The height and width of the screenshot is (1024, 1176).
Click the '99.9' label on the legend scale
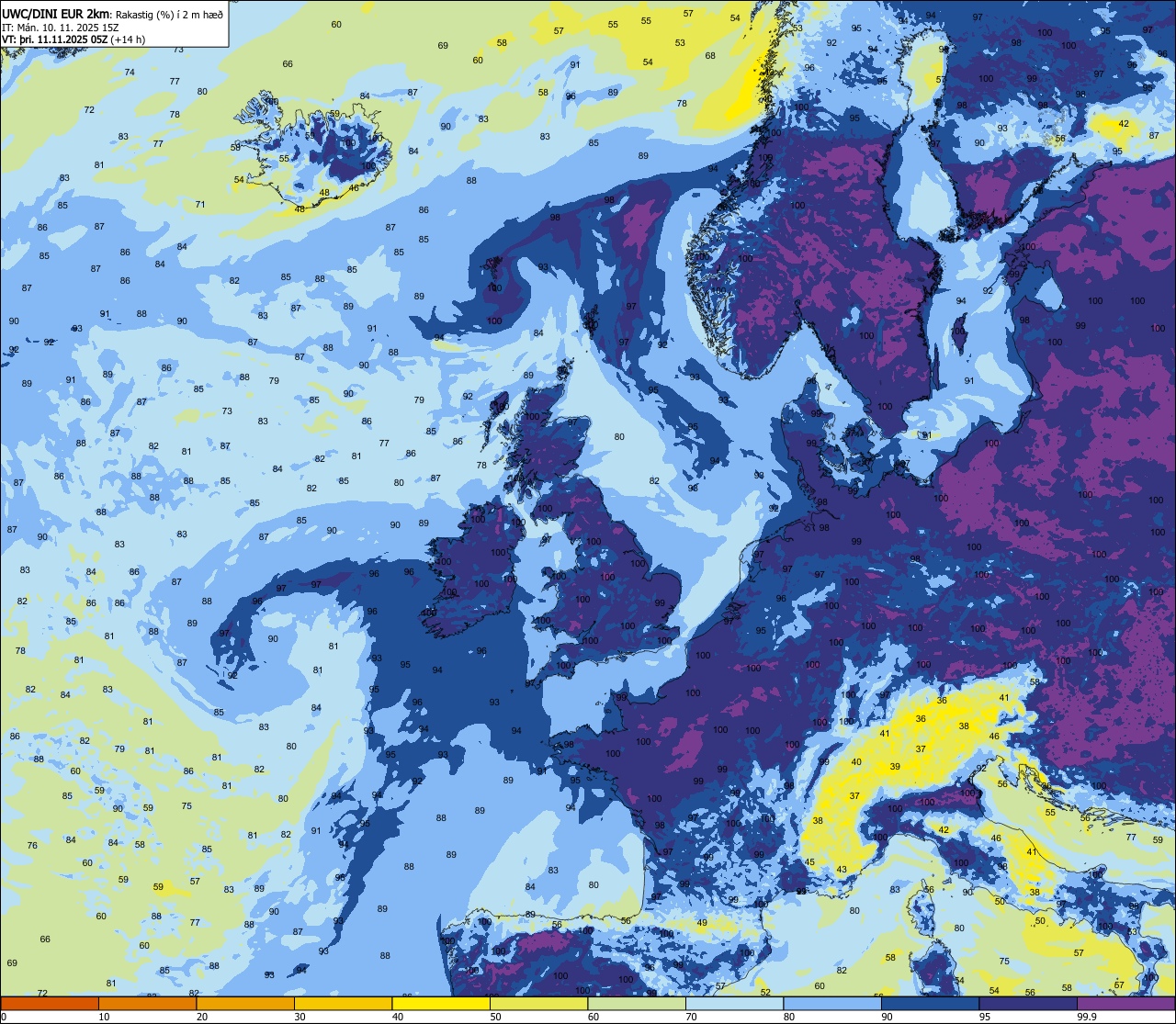[x=1086, y=1017]
